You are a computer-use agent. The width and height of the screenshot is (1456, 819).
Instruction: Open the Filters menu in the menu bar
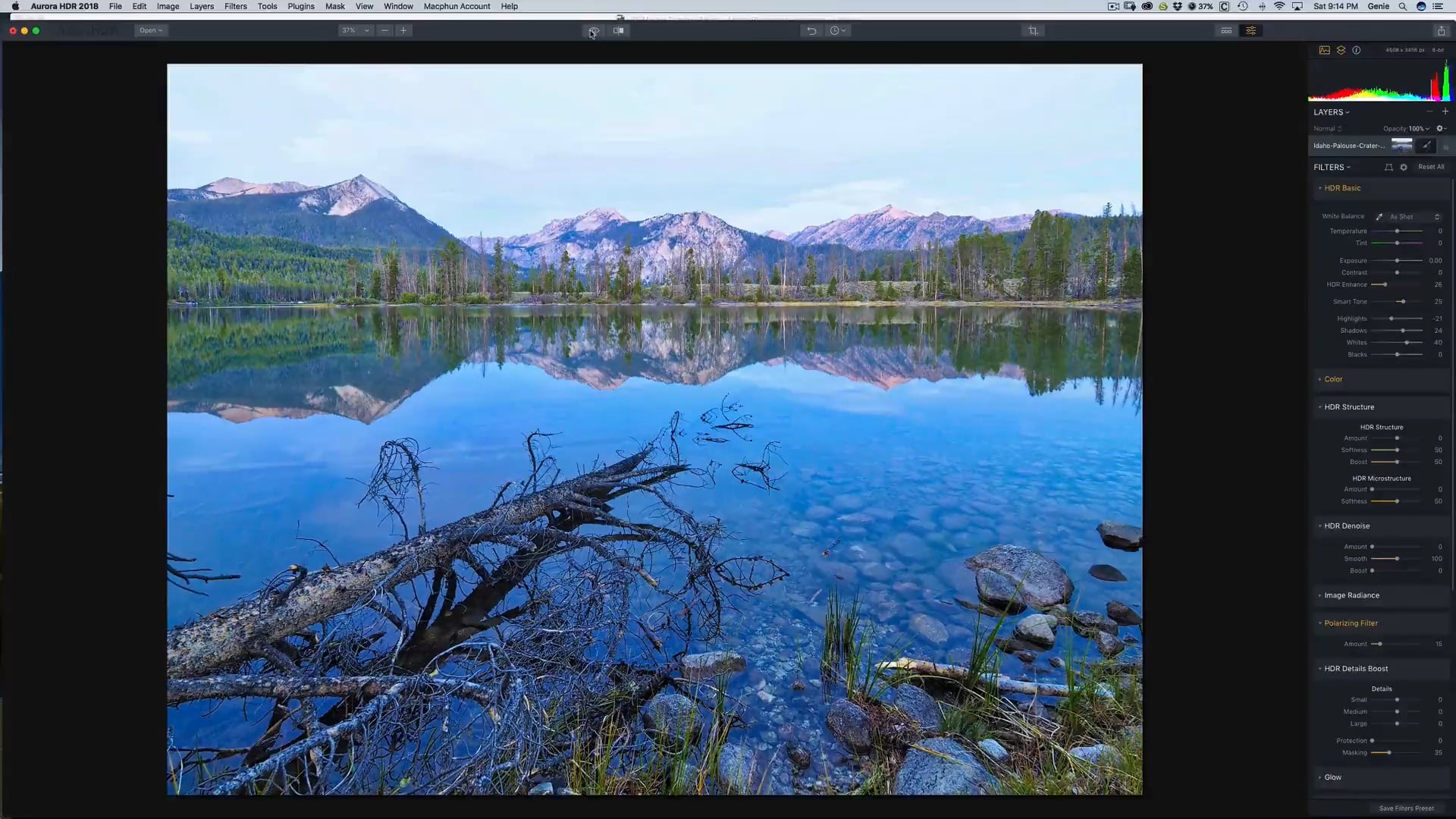[x=235, y=6]
